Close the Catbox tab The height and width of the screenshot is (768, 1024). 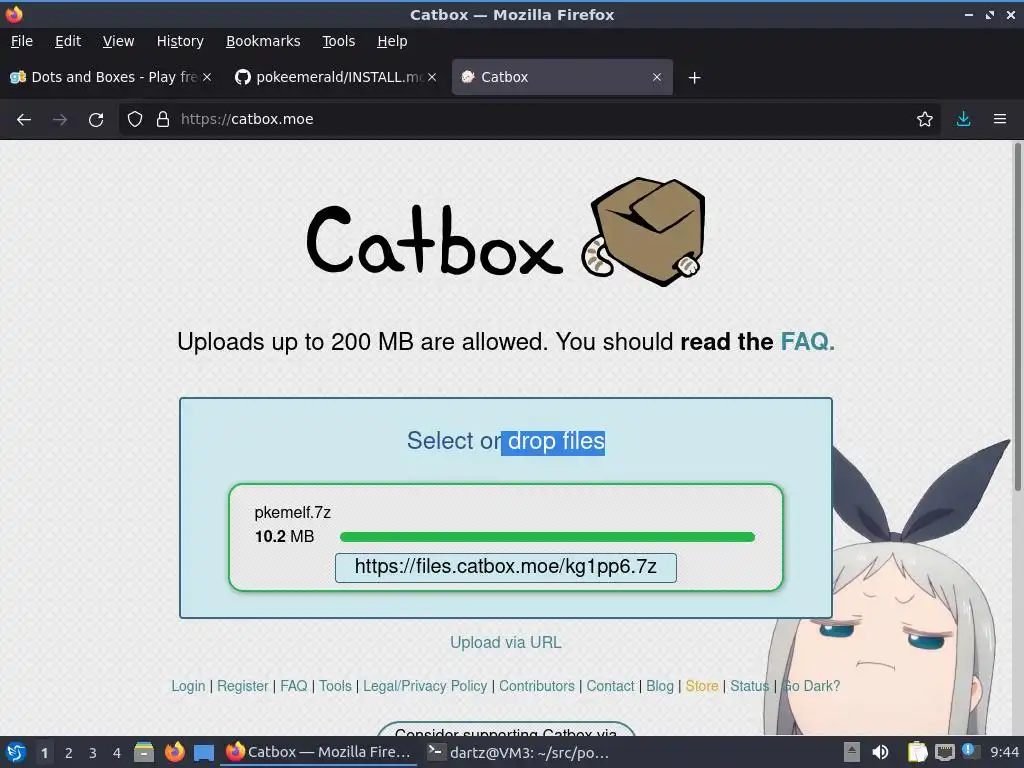pyautogui.click(x=657, y=77)
